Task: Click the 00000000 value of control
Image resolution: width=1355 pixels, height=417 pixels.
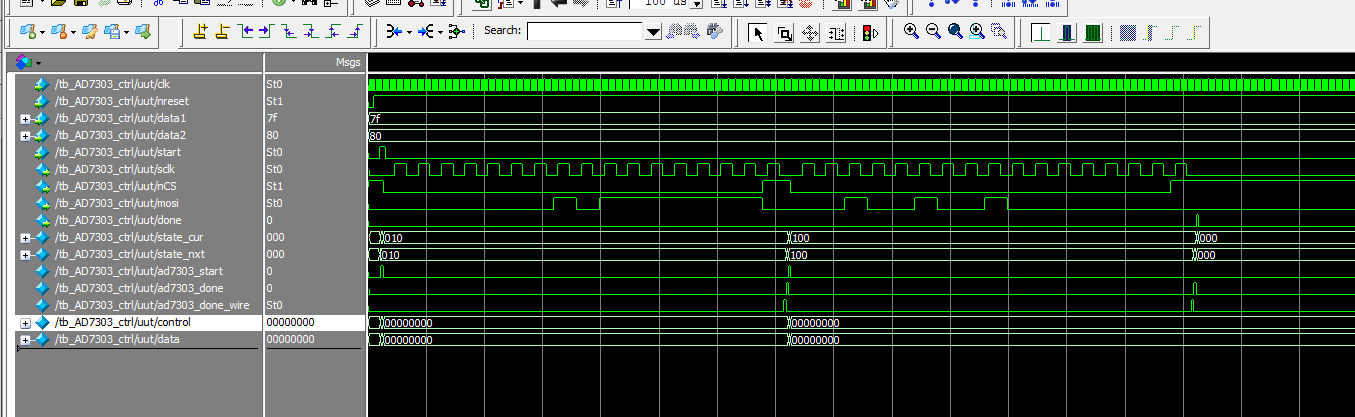Action: click(x=290, y=323)
